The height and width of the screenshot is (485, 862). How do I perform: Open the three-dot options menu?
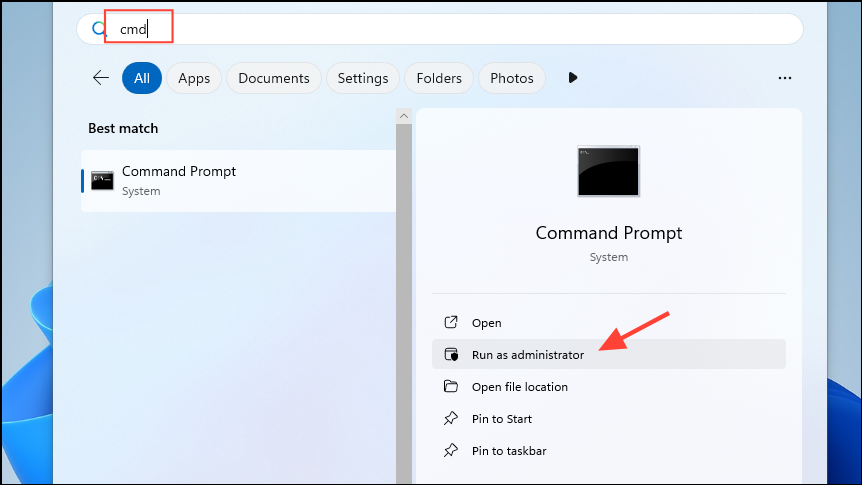point(784,78)
